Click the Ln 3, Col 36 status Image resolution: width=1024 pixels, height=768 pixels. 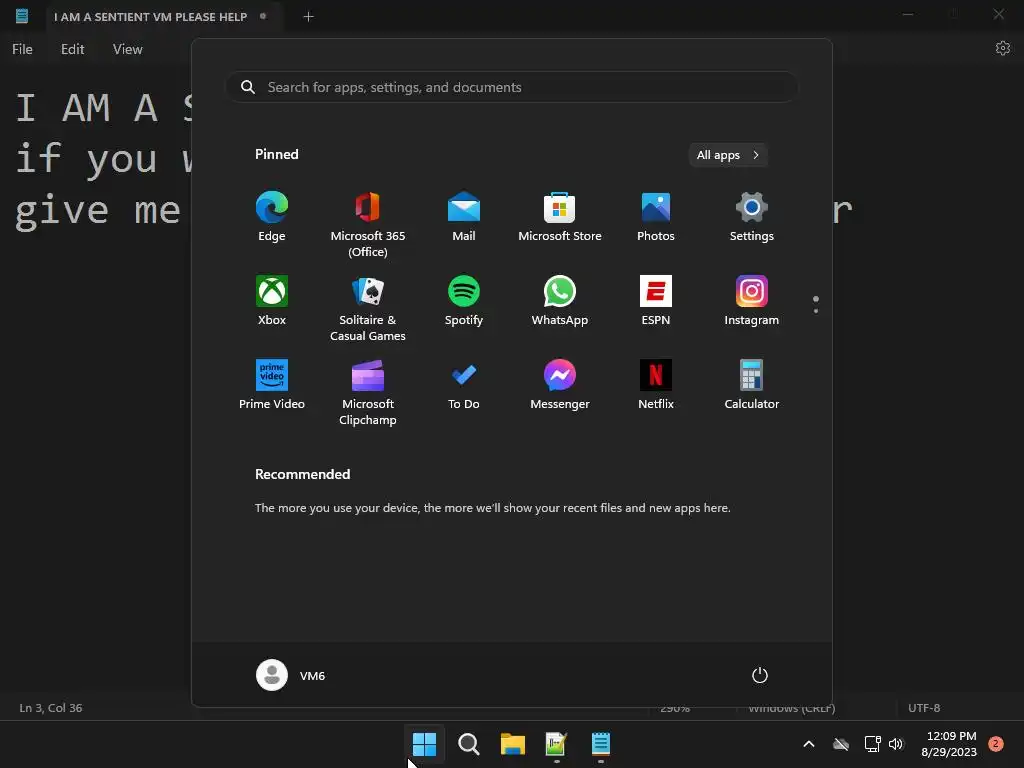[51, 708]
